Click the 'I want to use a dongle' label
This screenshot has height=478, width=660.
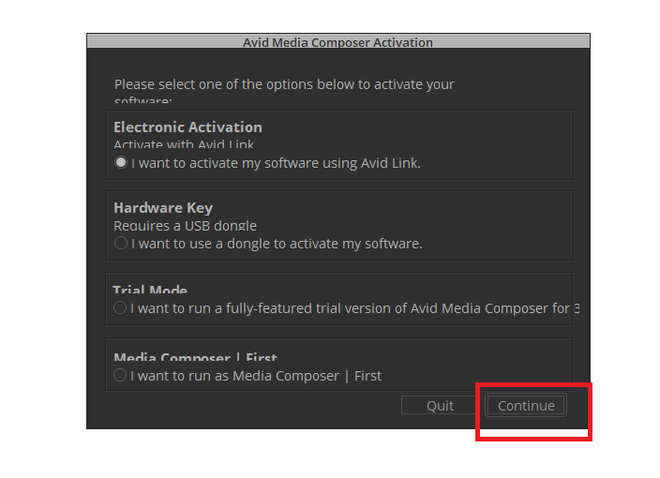click(x=276, y=243)
